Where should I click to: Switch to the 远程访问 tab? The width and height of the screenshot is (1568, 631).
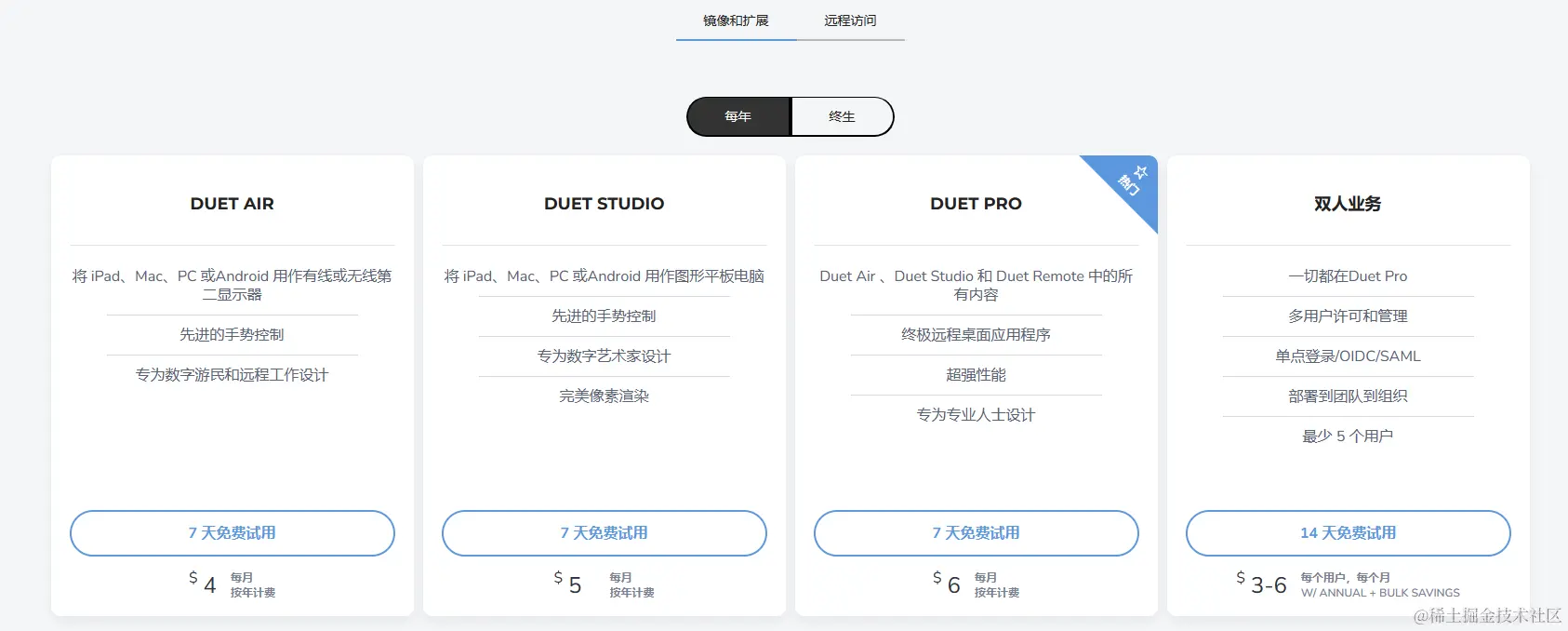click(850, 20)
